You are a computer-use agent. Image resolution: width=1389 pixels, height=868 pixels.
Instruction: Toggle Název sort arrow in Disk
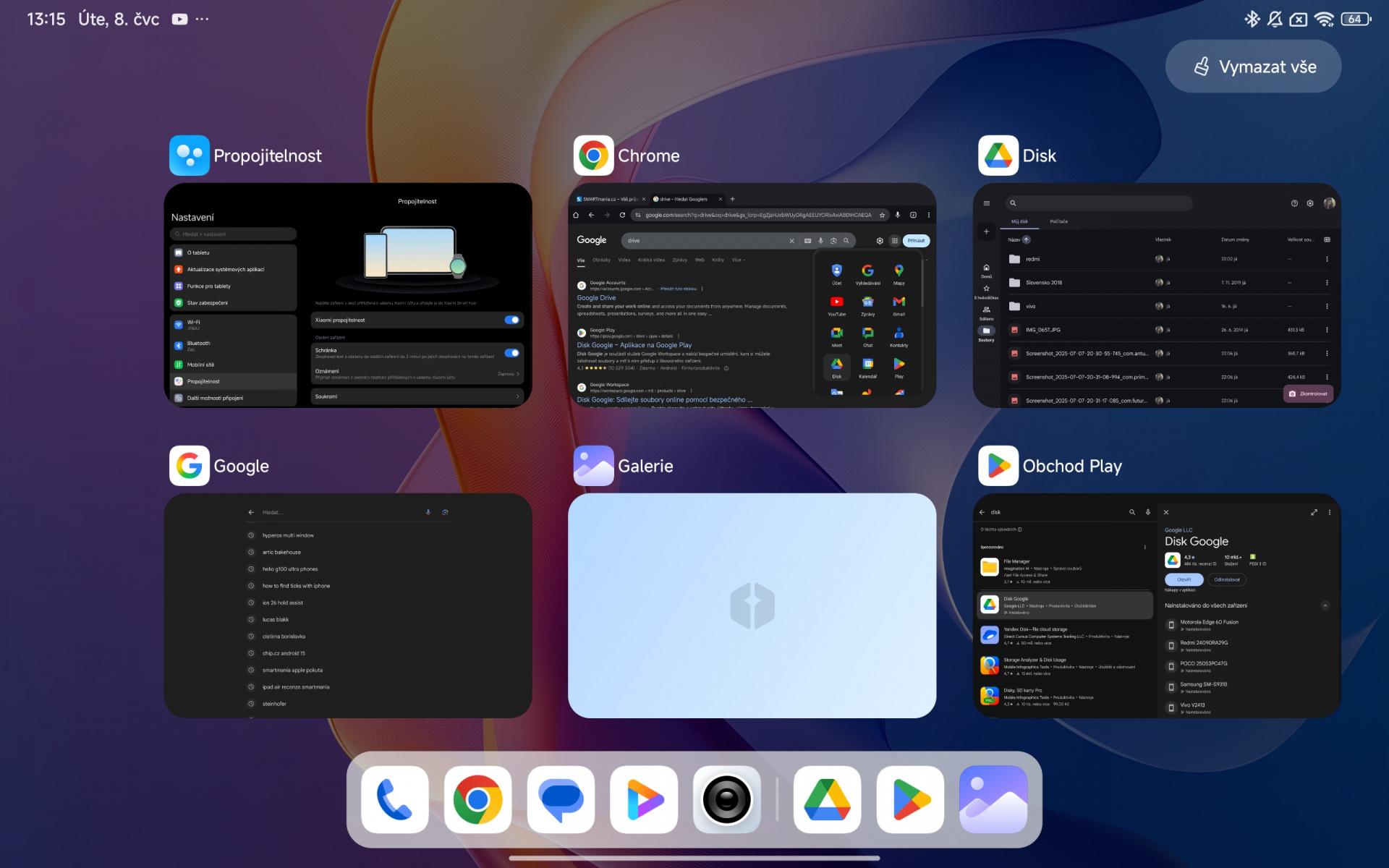click(1026, 239)
